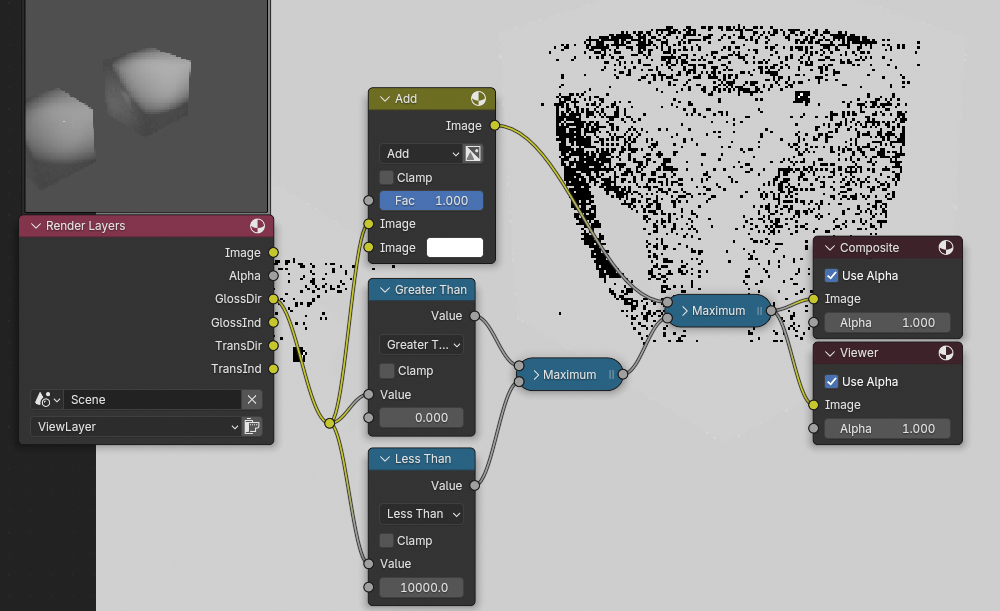The image size is (1000, 611).
Task: Click the 0.000 value field in Greater Than
Action: pos(422,418)
